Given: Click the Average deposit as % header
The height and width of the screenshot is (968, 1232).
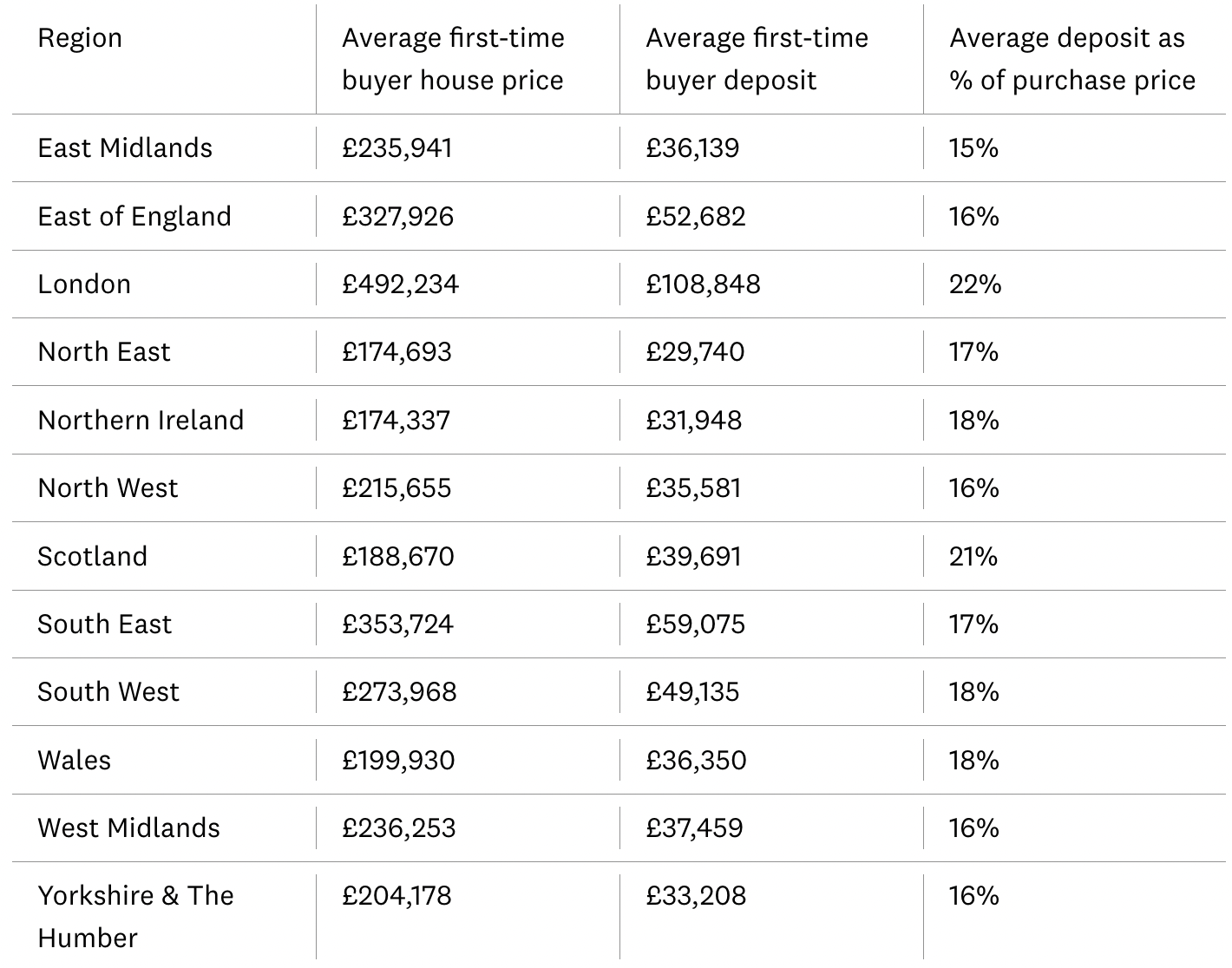Looking at the screenshot, I should pyautogui.click(x=1072, y=59).
